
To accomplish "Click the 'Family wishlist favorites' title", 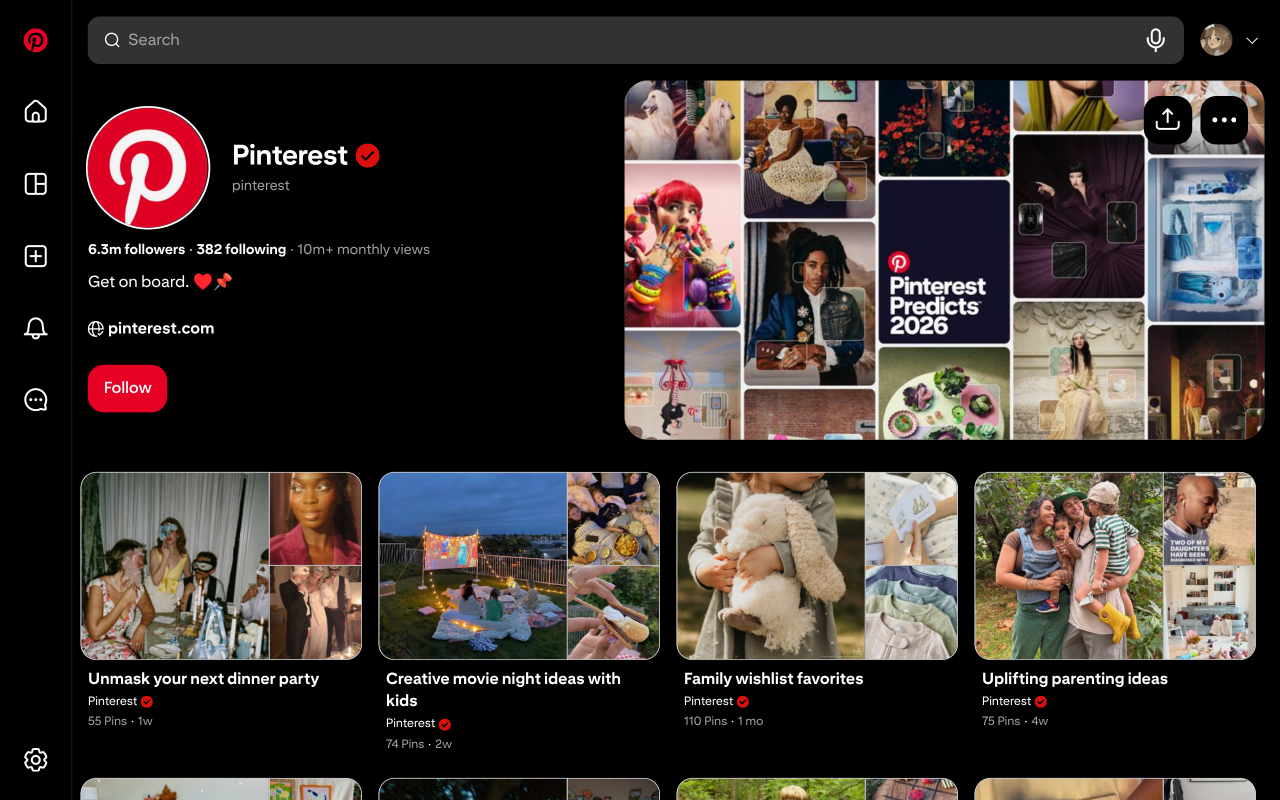I will [x=774, y=678].
